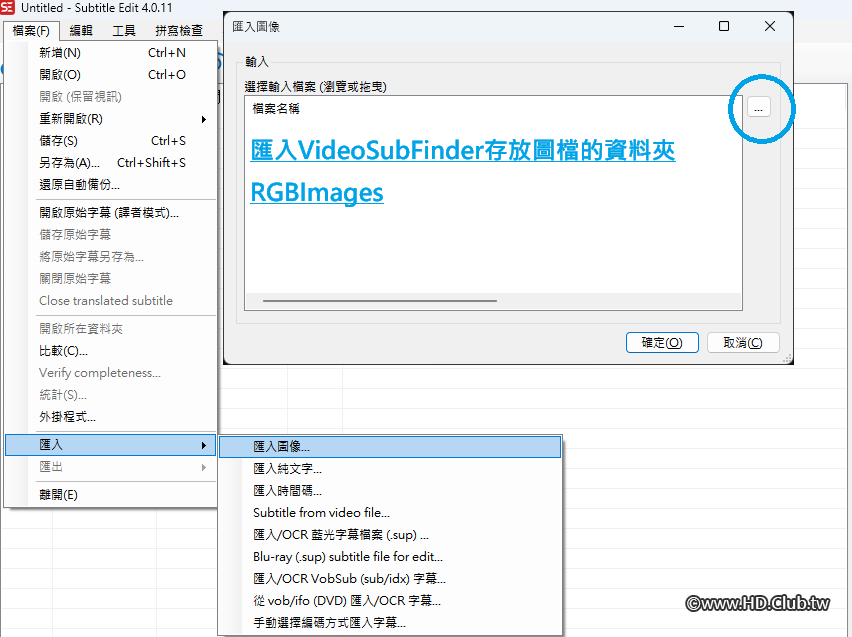
Task: Open the 拼寫檢查 menu
Action: click(x=179, y=30)
